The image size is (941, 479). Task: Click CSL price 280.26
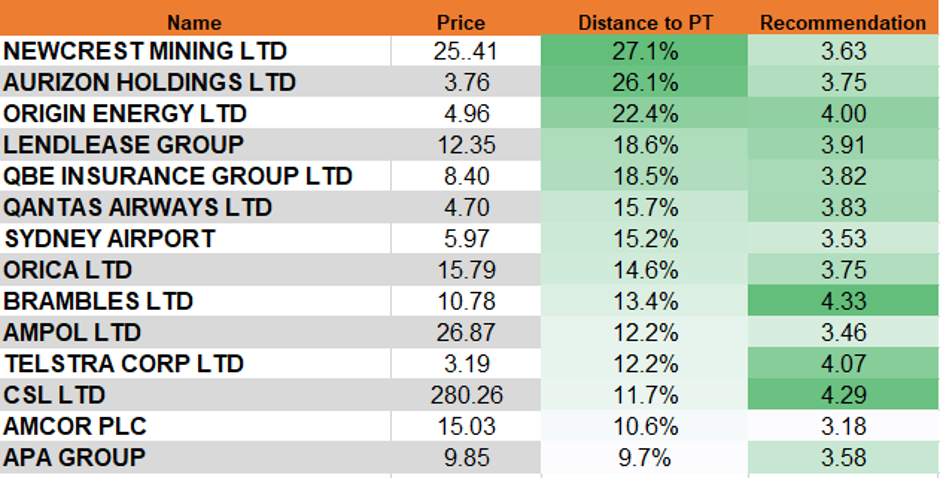466,394
